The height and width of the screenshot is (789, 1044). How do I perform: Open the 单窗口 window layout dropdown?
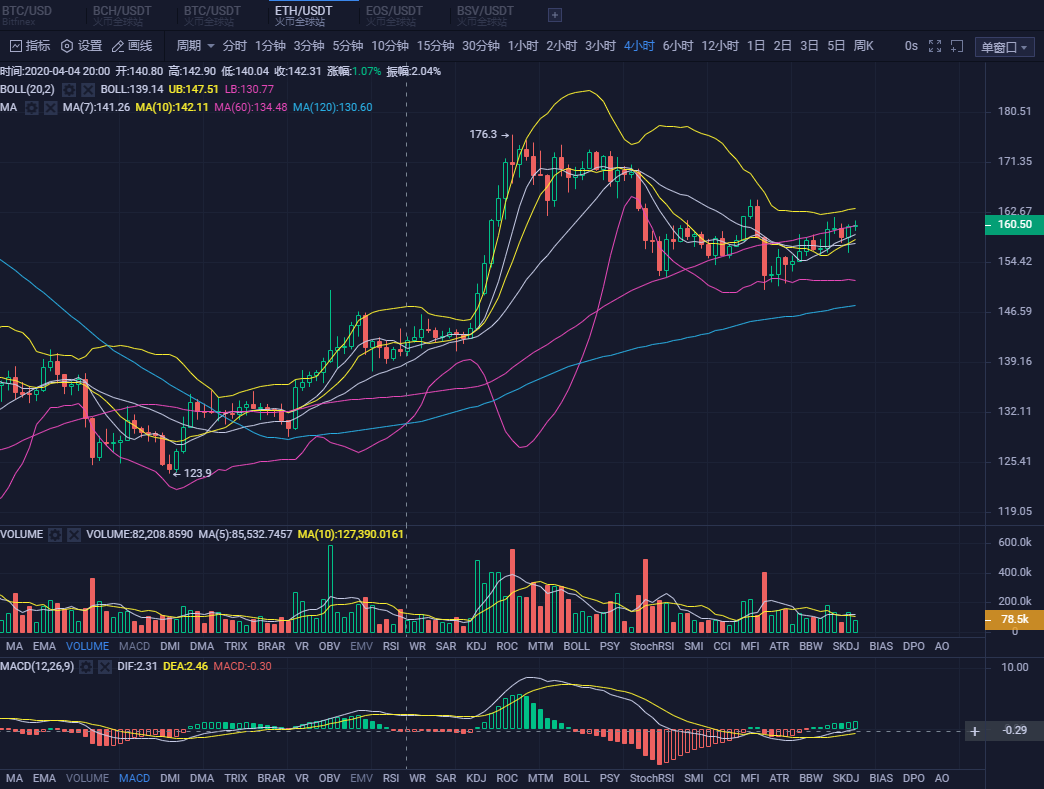pyautogui.click(x=1004, y=47)
